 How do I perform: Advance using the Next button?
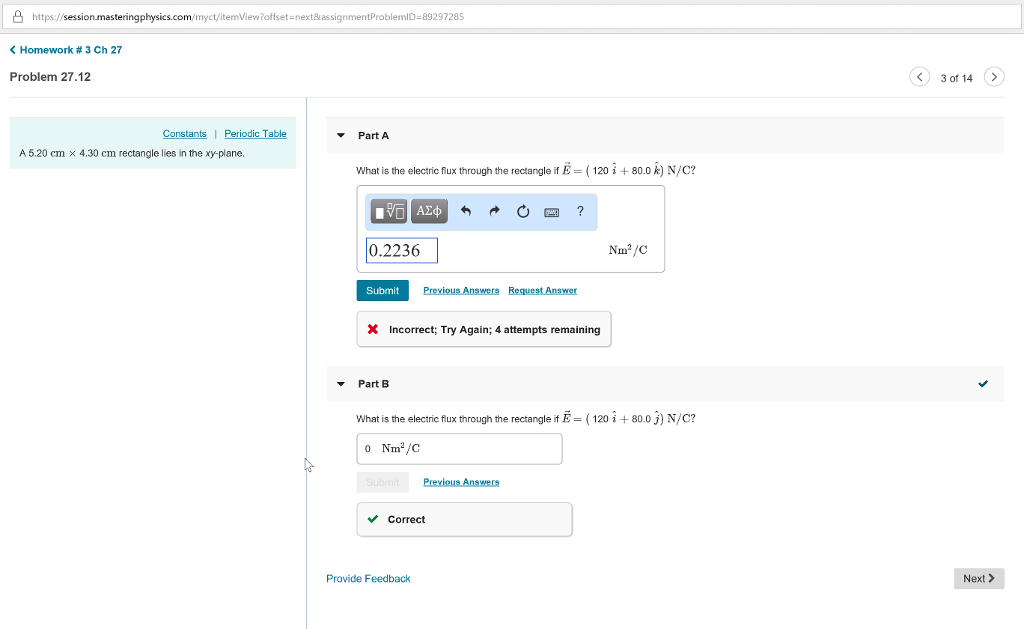(x=978, y=578)
